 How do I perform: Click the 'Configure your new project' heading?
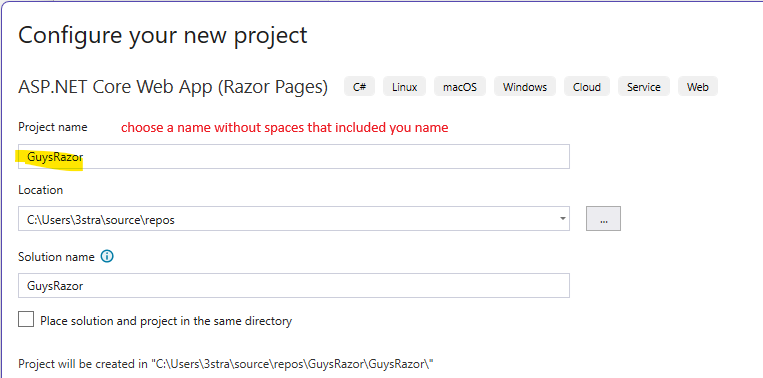click(163, 36)
